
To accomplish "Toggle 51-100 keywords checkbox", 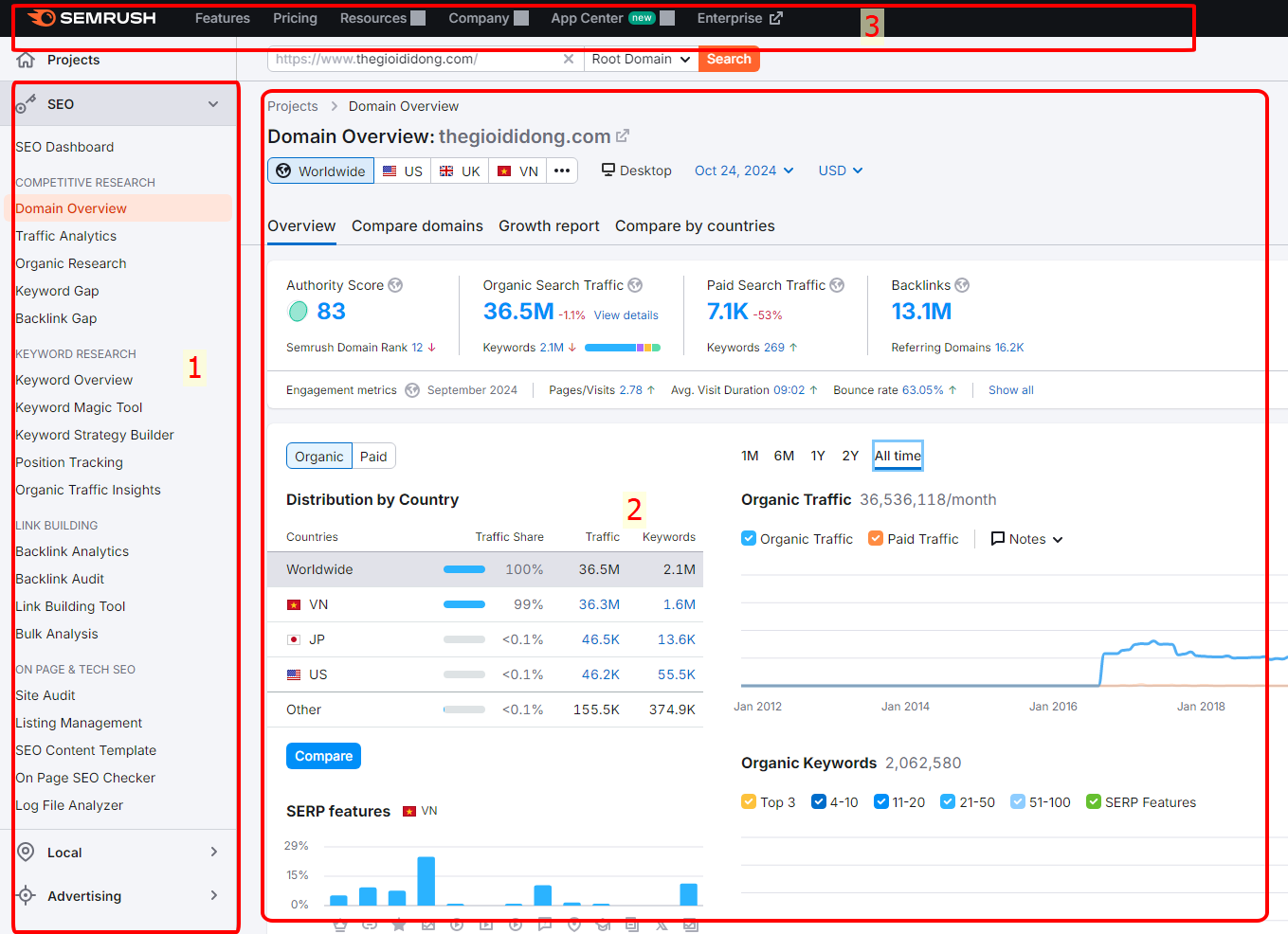I will (x=1018, y=801).
